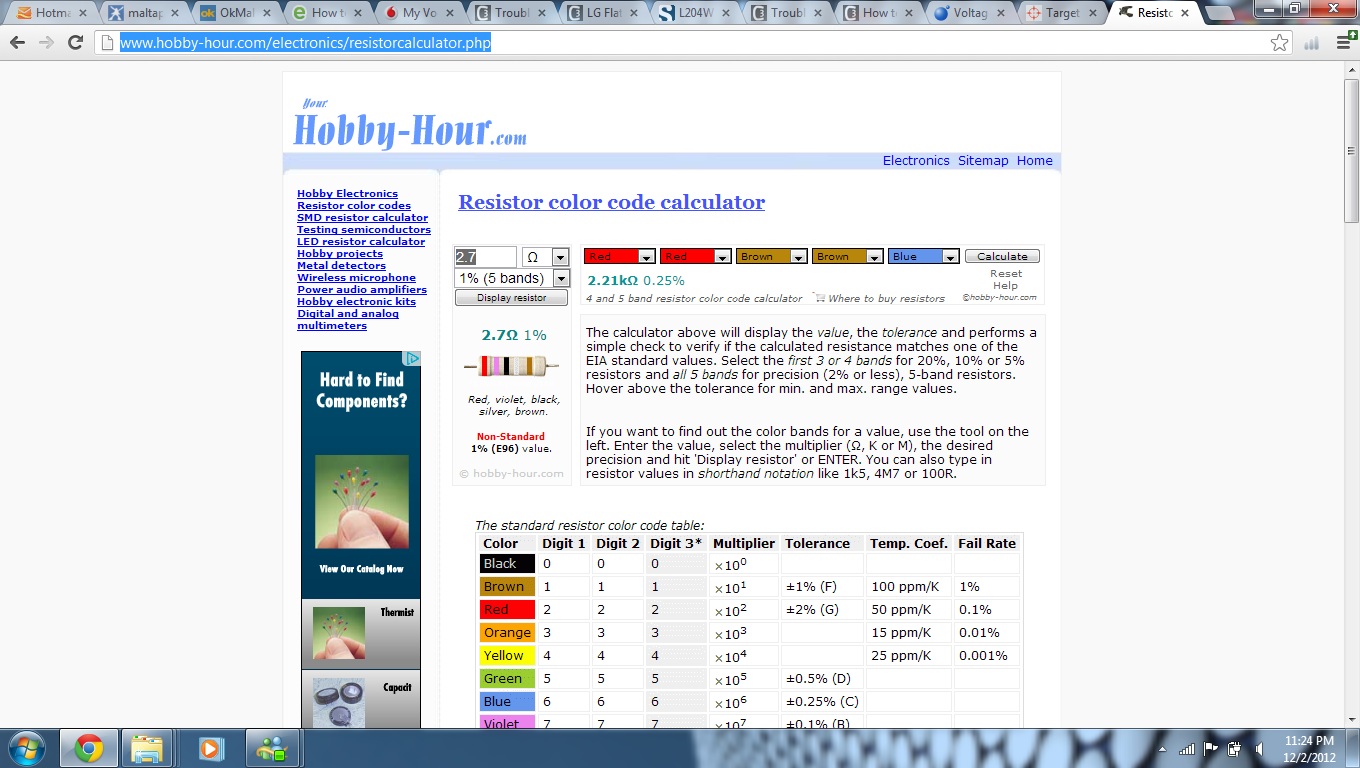
Task: Reload the page with the refresh icon
Action: [x=75, y=43]
